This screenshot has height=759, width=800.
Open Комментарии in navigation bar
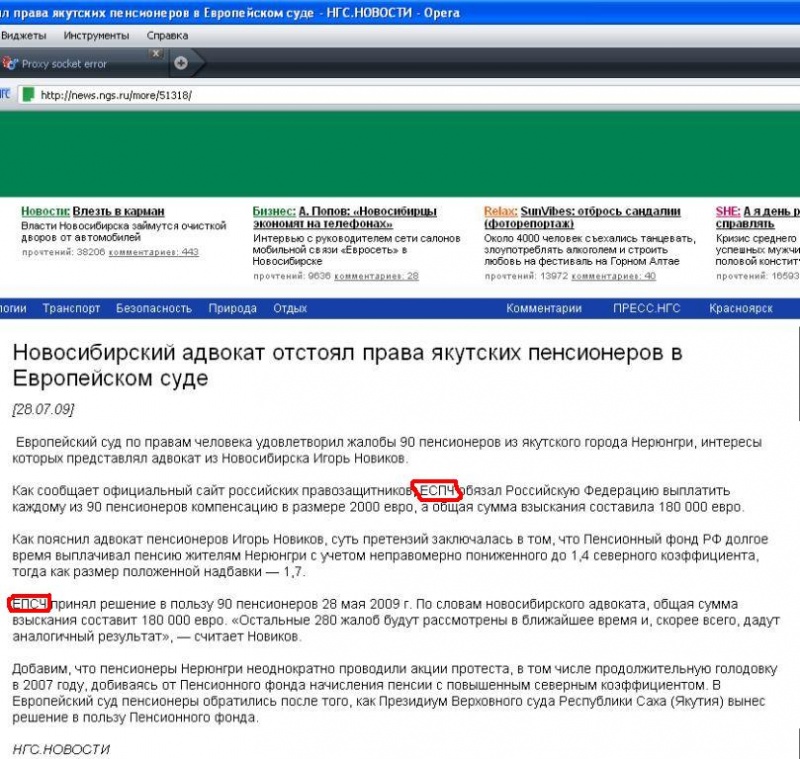(544, 309)
